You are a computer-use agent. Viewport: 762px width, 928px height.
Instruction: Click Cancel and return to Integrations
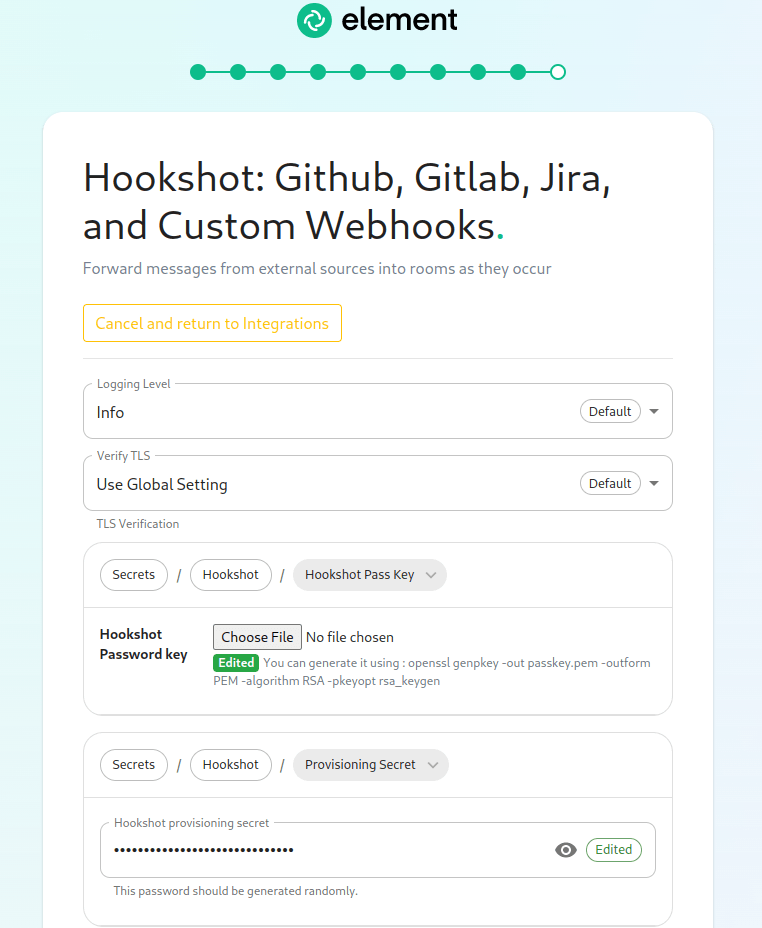[212, 323]
